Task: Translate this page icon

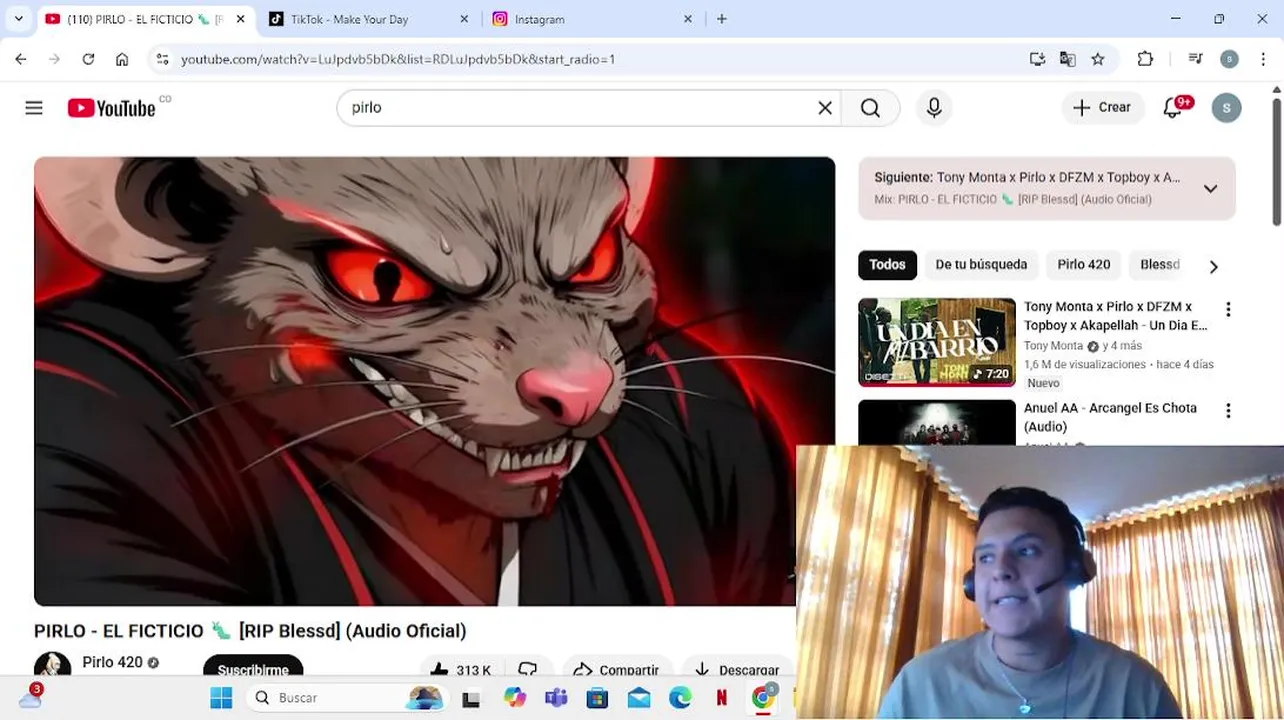Action: tap(1067, 59)
